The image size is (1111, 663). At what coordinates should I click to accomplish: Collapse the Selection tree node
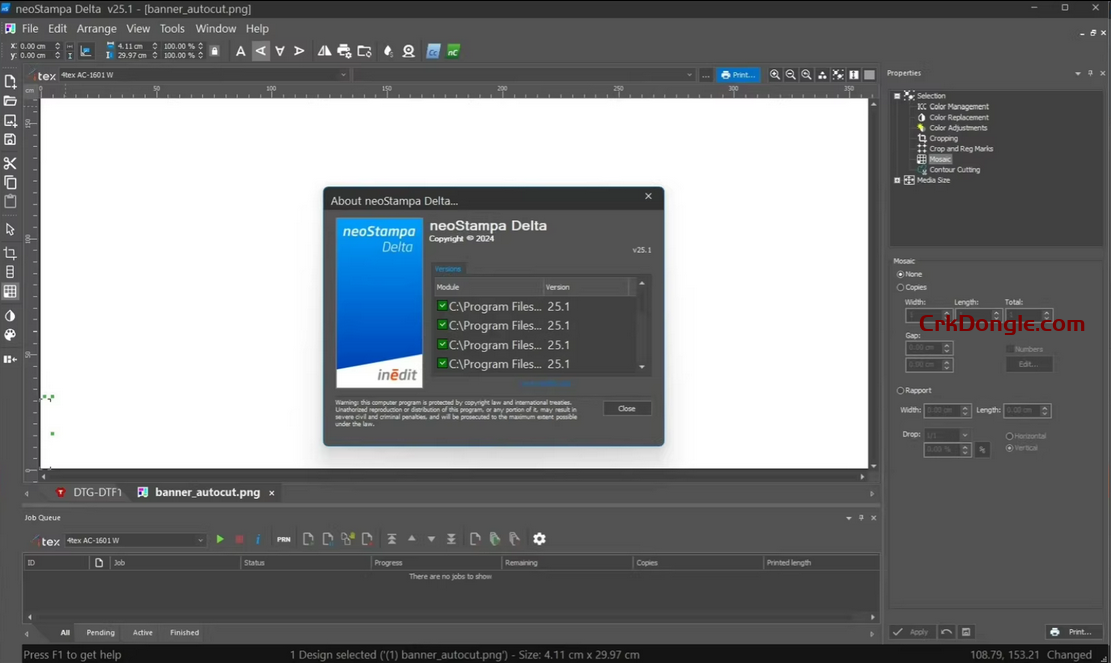(x=897, y=96)
